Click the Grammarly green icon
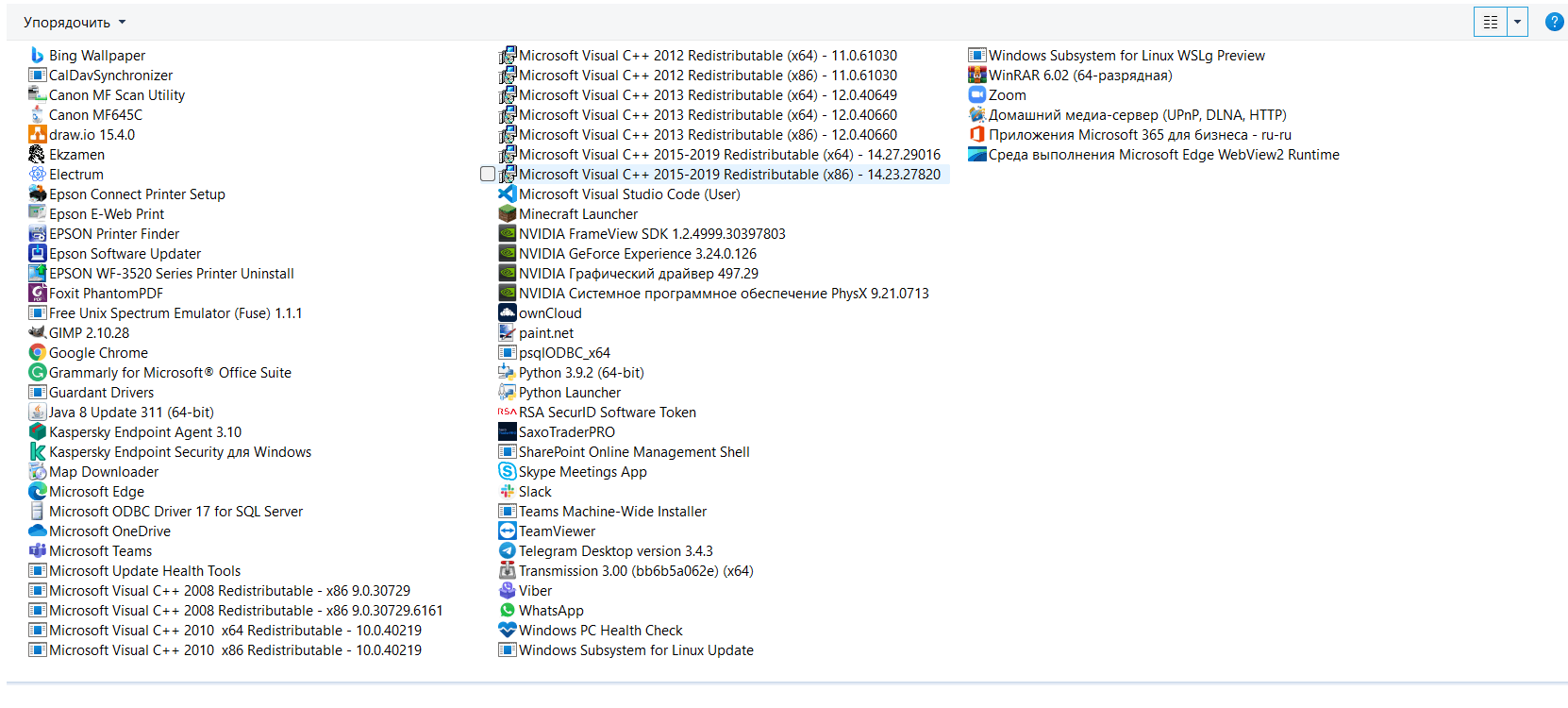 click(38, 373)
